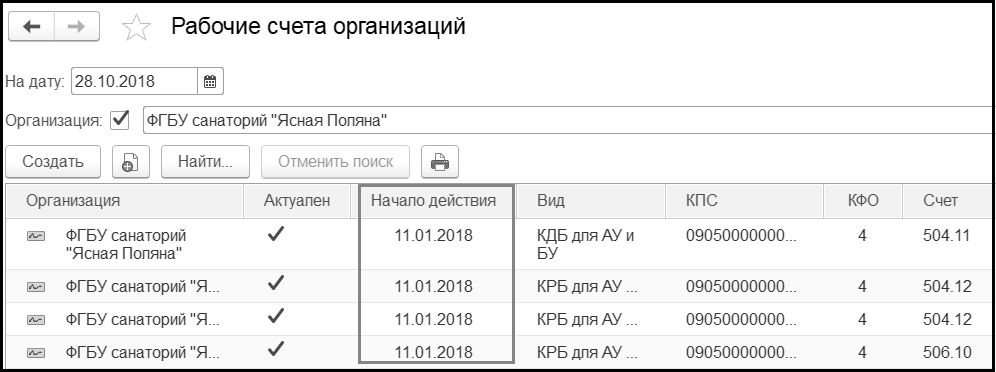996x372 pixels.
Task: Click the Отменить поиск button
Action: 335,162
